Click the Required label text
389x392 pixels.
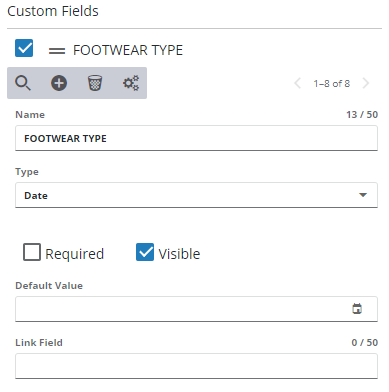point(75,254)
